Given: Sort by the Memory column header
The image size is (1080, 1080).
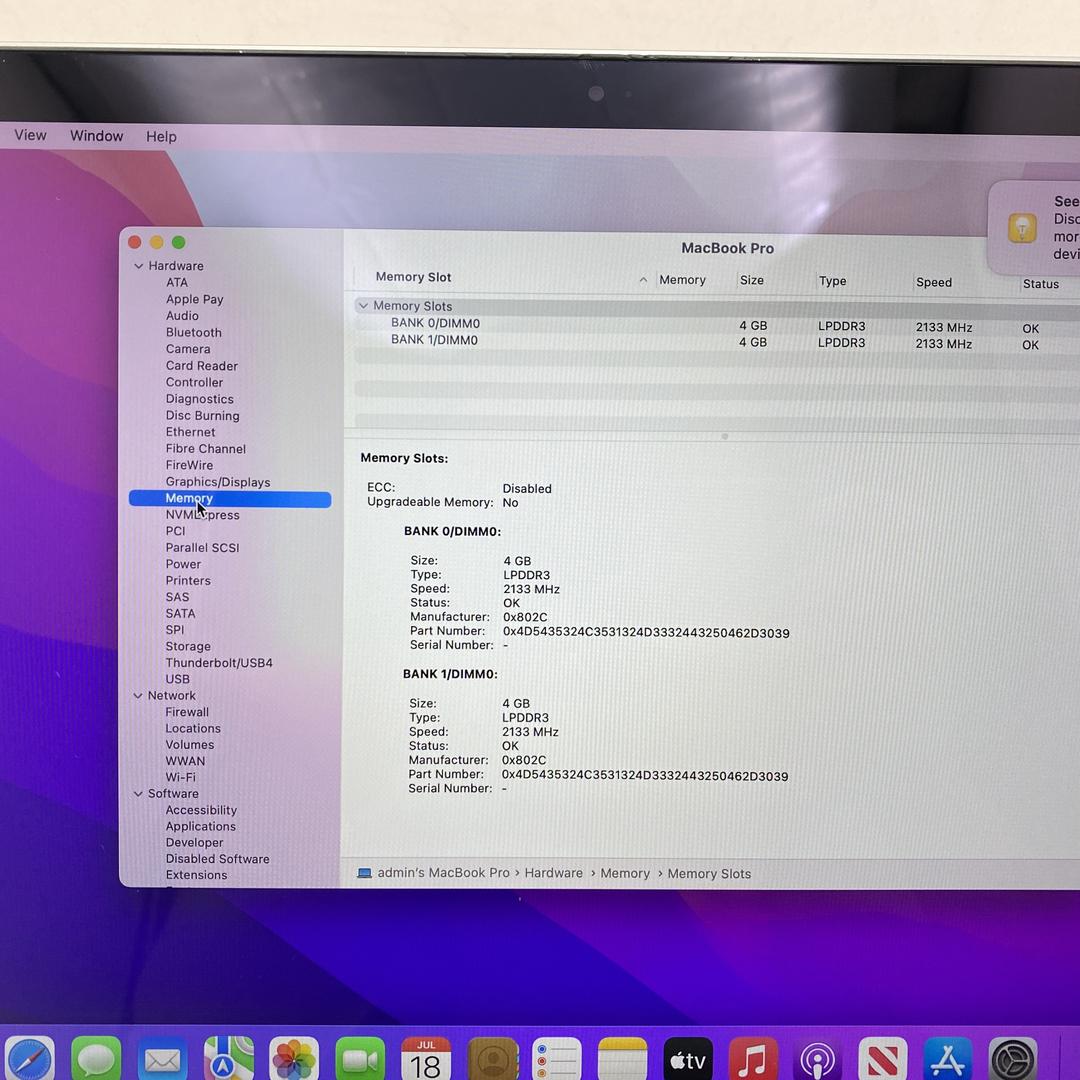Looking at the screenshot, I should click(682, 280).
